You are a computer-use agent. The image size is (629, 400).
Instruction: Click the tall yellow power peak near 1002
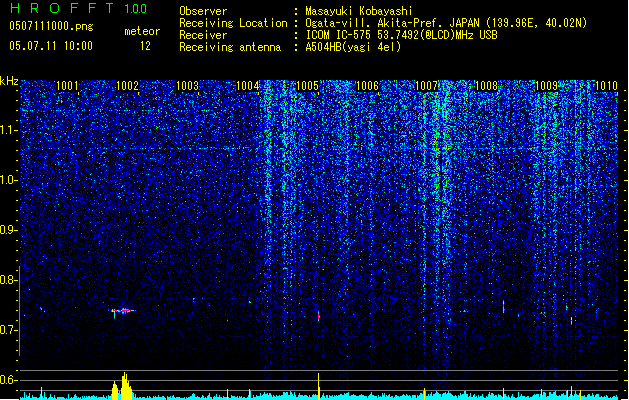click(x=126, y=386)
